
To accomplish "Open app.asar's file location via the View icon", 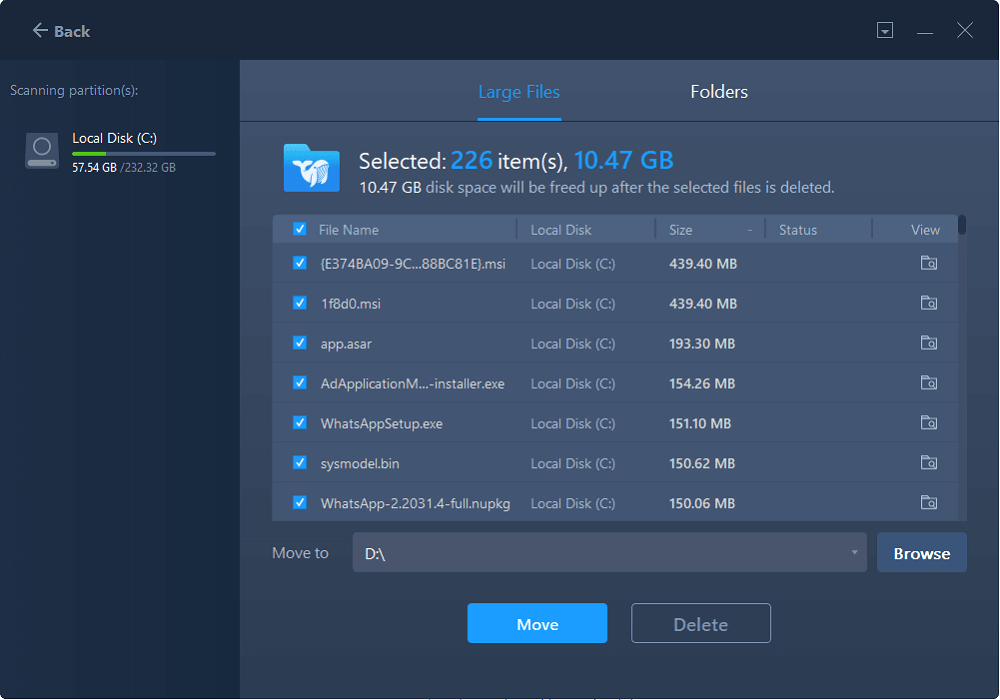I will 929,343.
